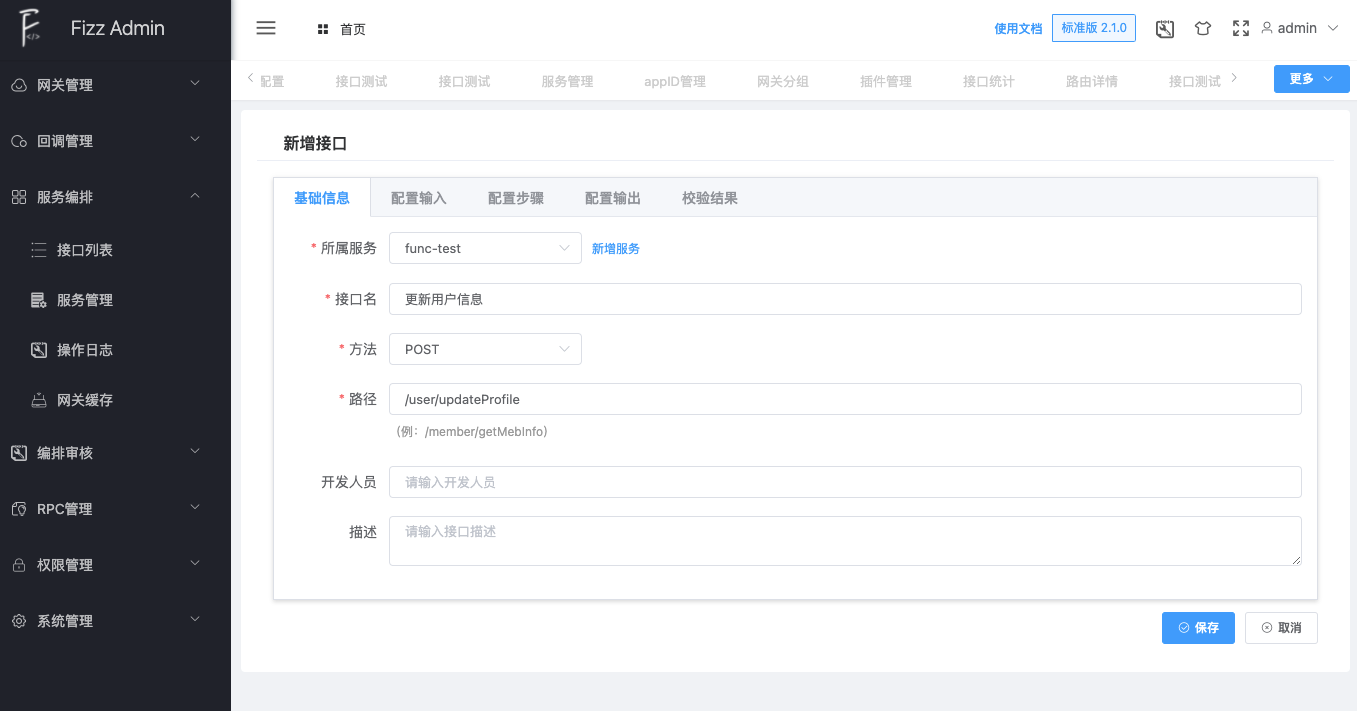The width and height of the screenshot is (1357, 711).
Task: Open 网关缓存 in the sidebar
Action: coord(84,400)
